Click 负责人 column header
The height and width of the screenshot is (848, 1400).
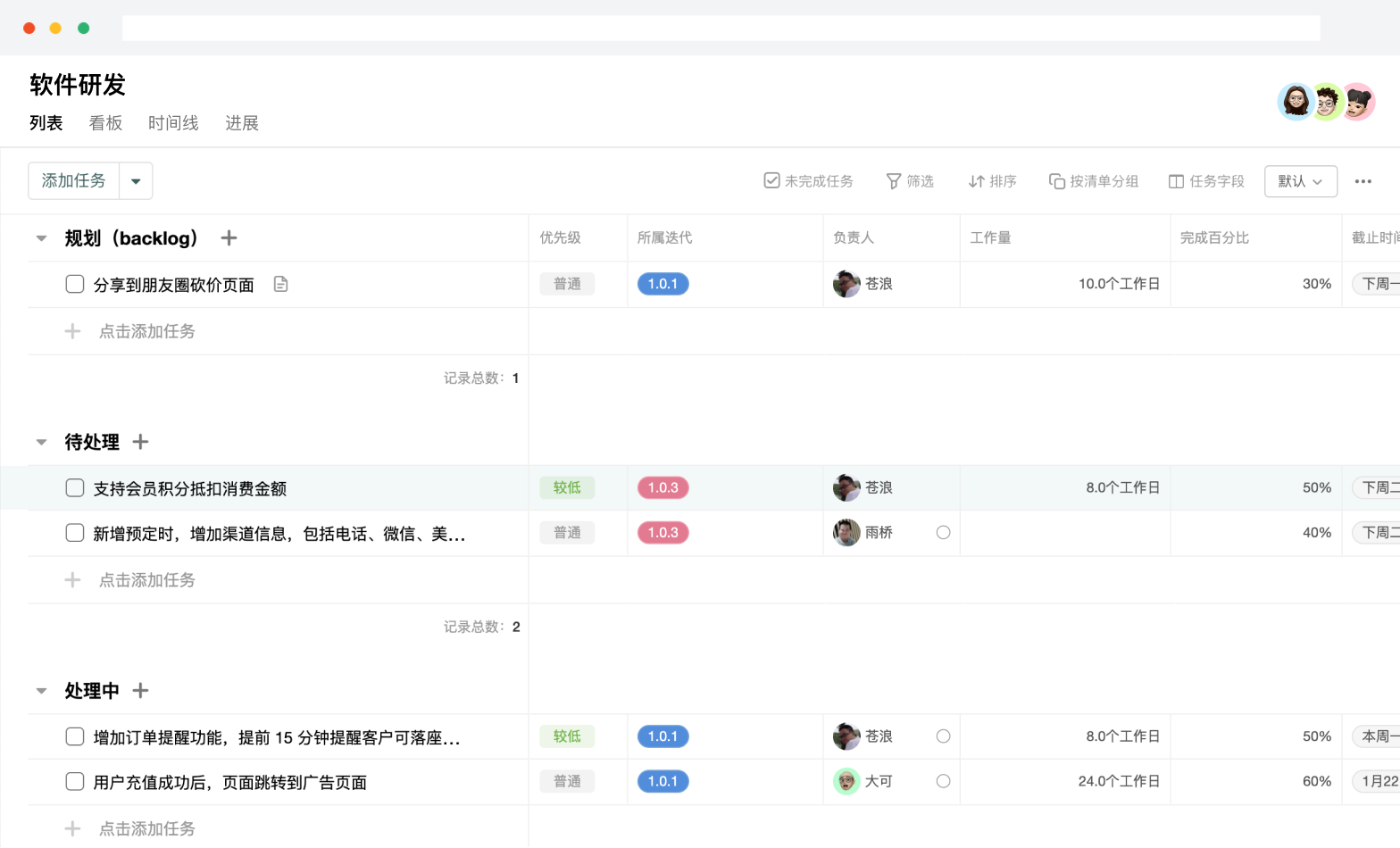854,237
